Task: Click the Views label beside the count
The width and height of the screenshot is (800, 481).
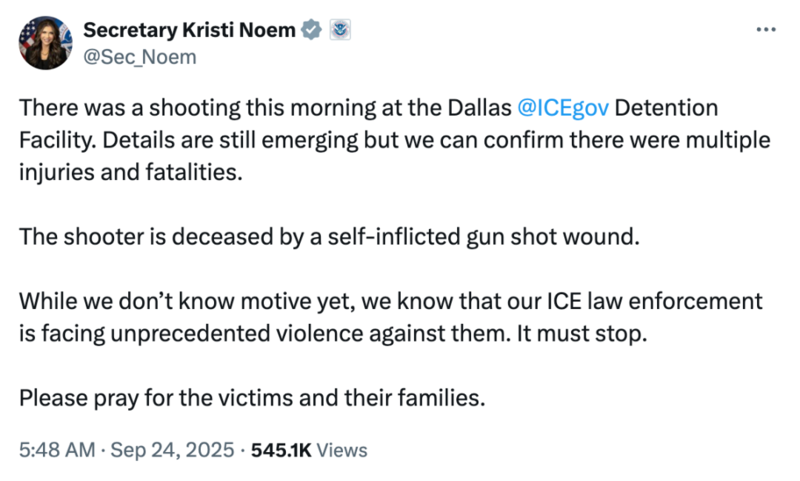Action: click(343, 450)
